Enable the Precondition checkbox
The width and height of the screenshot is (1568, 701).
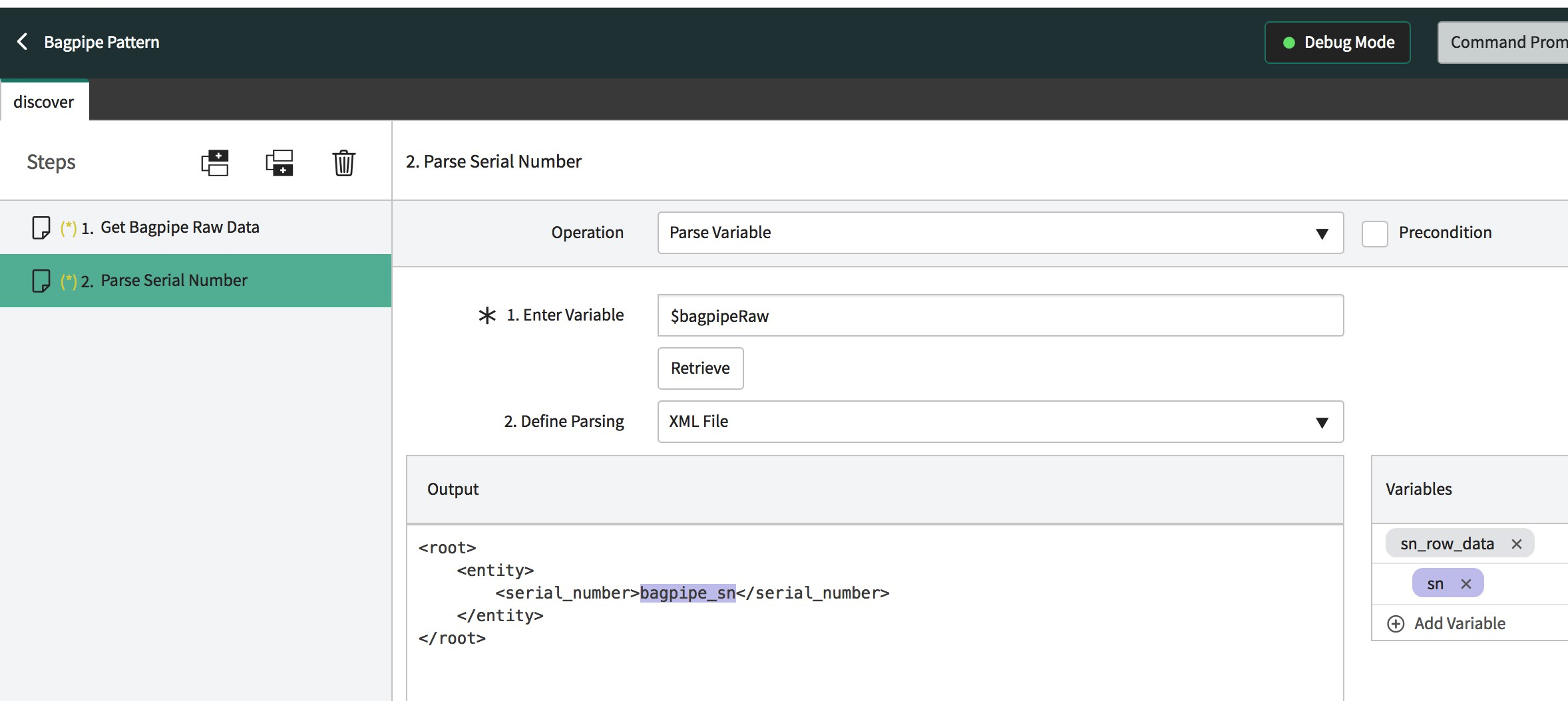[1374, 233]
